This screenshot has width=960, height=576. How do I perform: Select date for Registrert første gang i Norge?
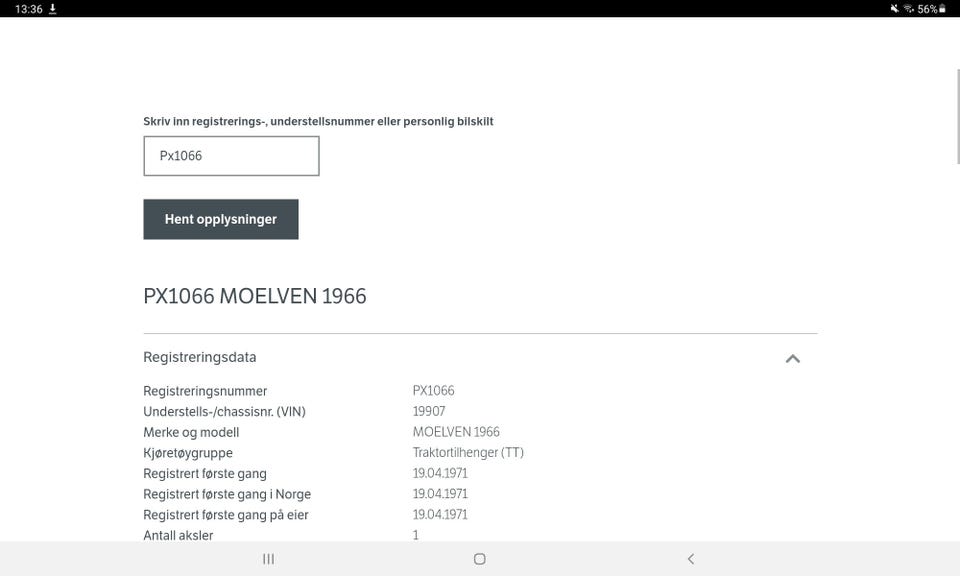pos(440,494)
